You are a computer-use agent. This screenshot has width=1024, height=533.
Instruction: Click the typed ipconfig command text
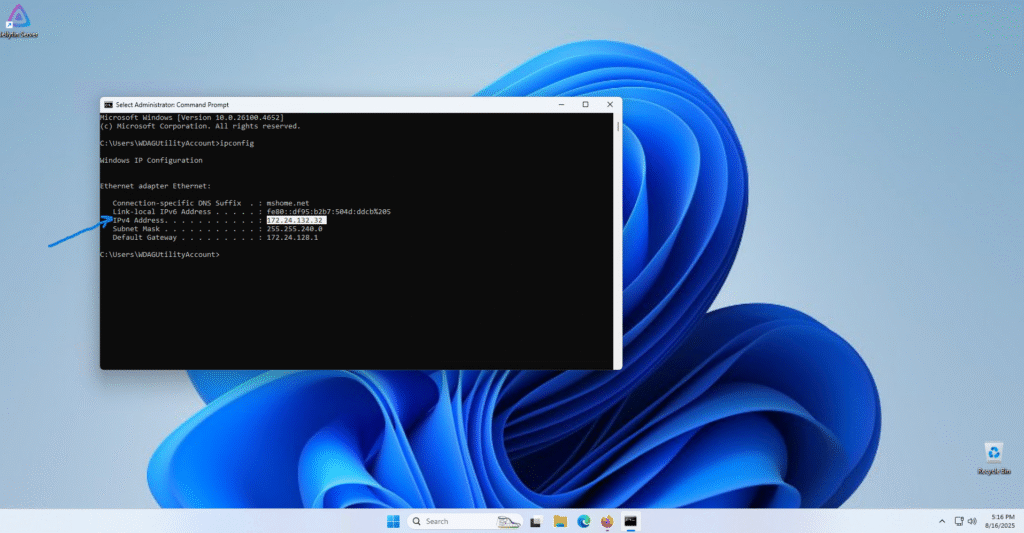237,143
